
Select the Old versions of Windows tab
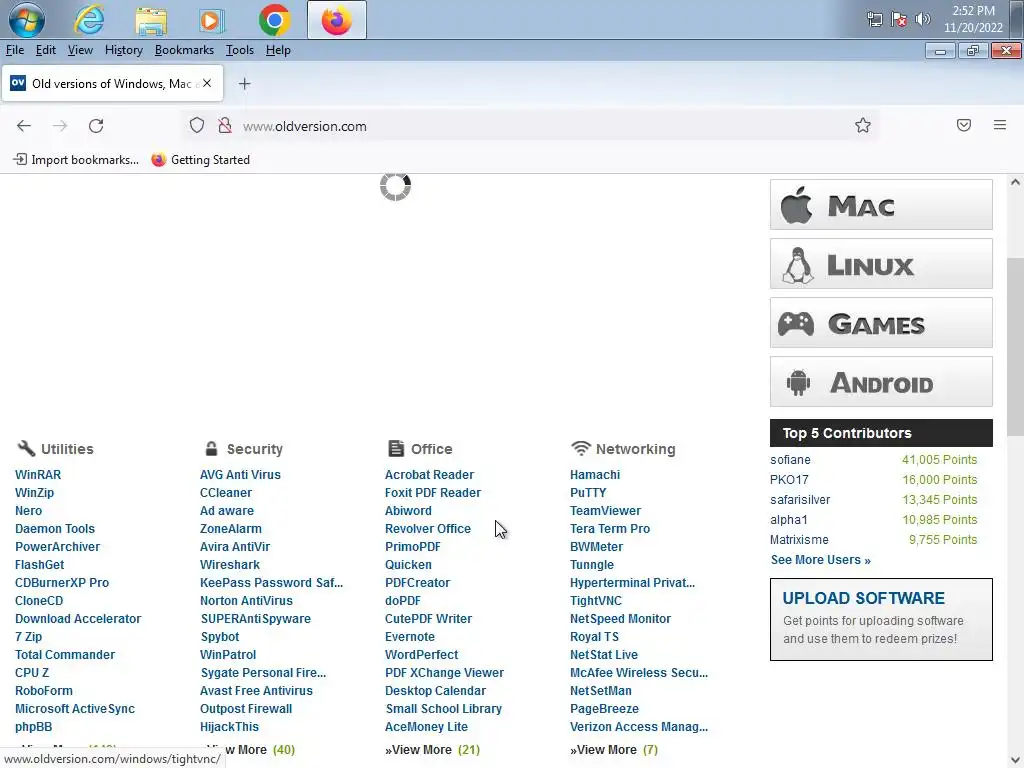(x=112, y=84)
